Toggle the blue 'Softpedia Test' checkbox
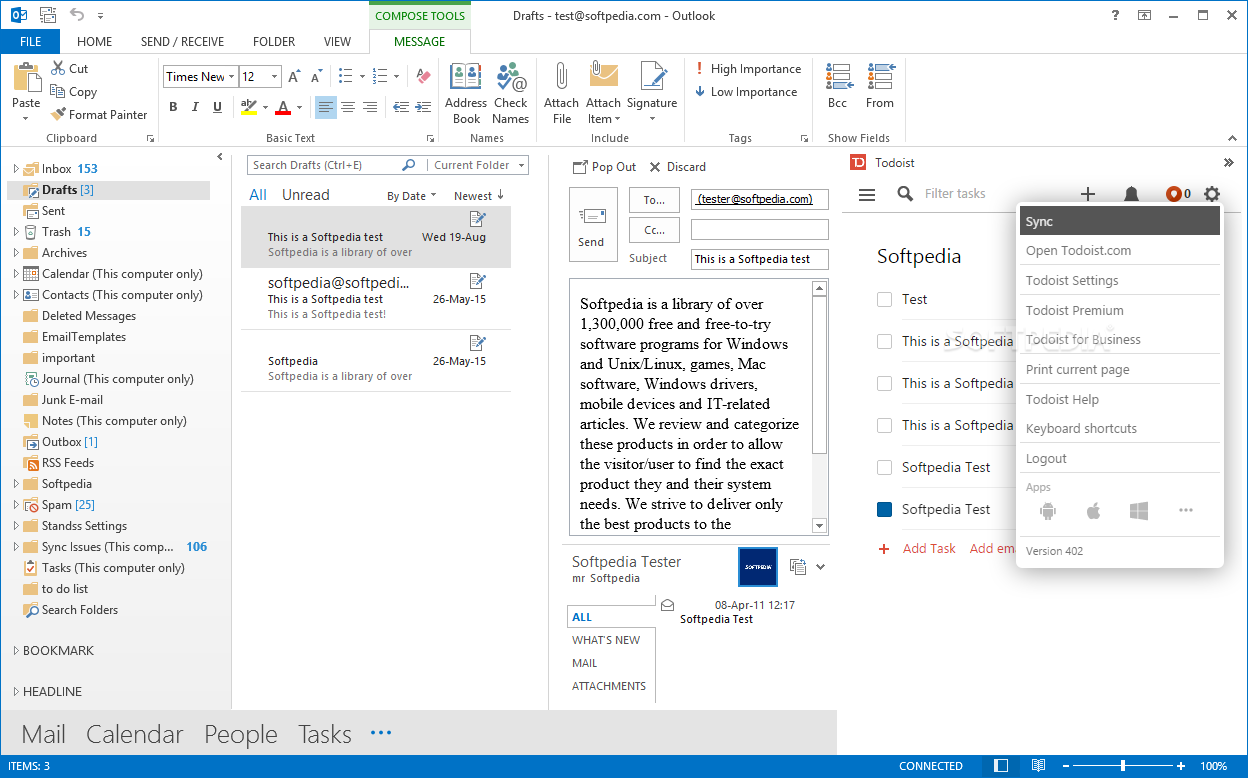Image resolution: width=1248 pixels, height=778 pixels. 884,509
